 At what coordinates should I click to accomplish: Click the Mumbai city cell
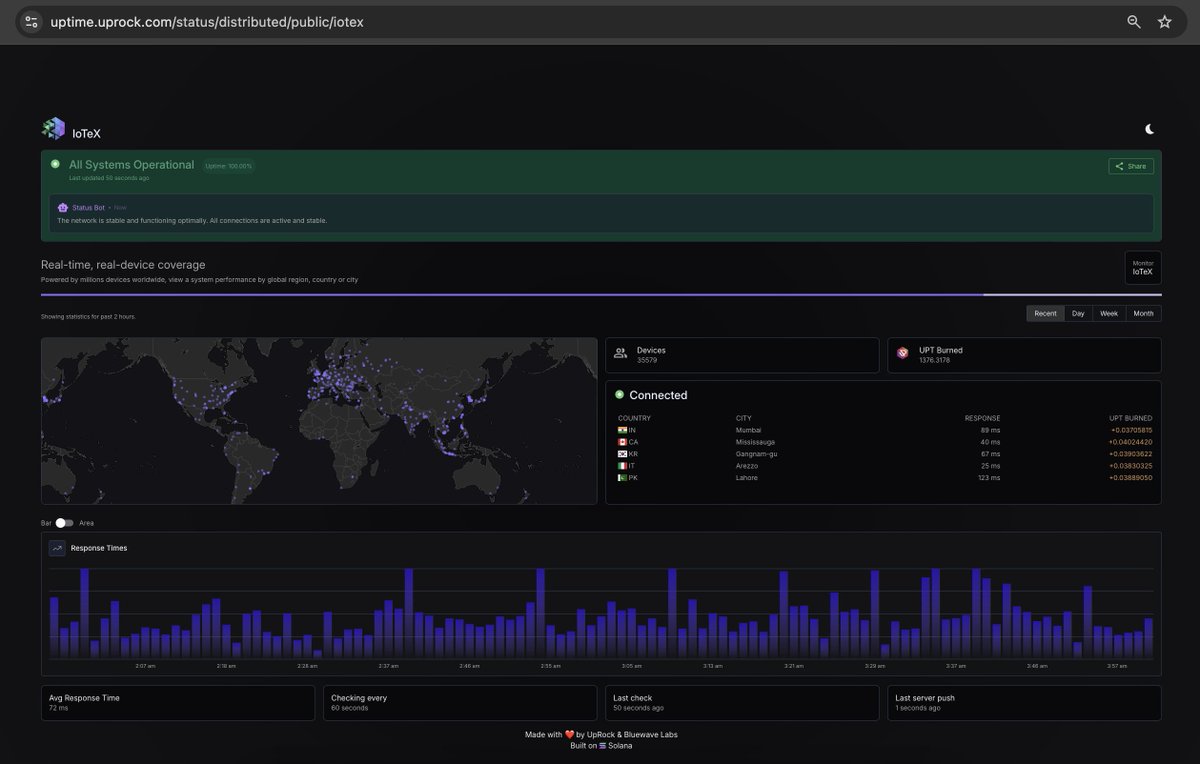coord(748,430)
